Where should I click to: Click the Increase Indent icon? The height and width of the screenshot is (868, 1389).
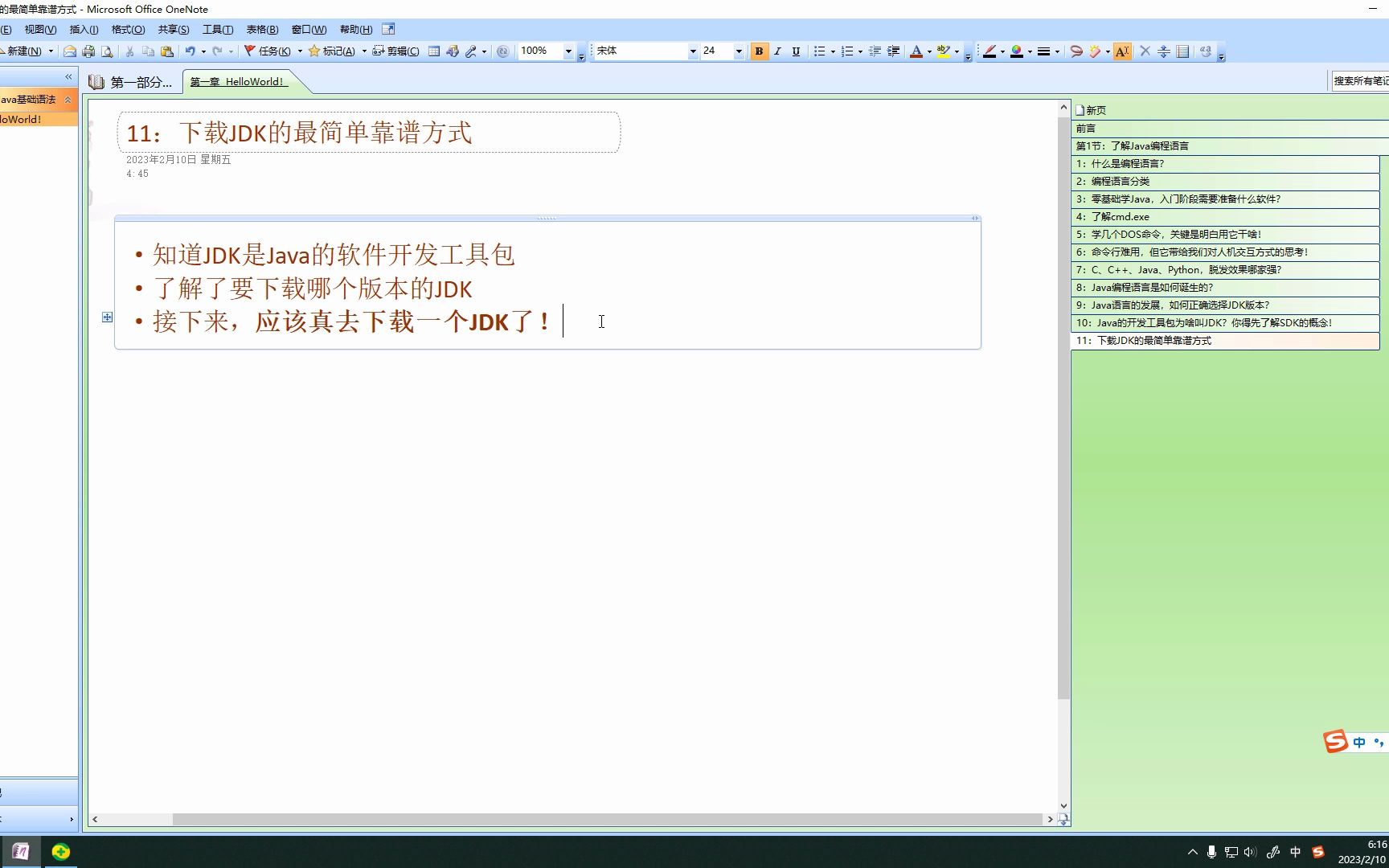(x=893, y=51)
